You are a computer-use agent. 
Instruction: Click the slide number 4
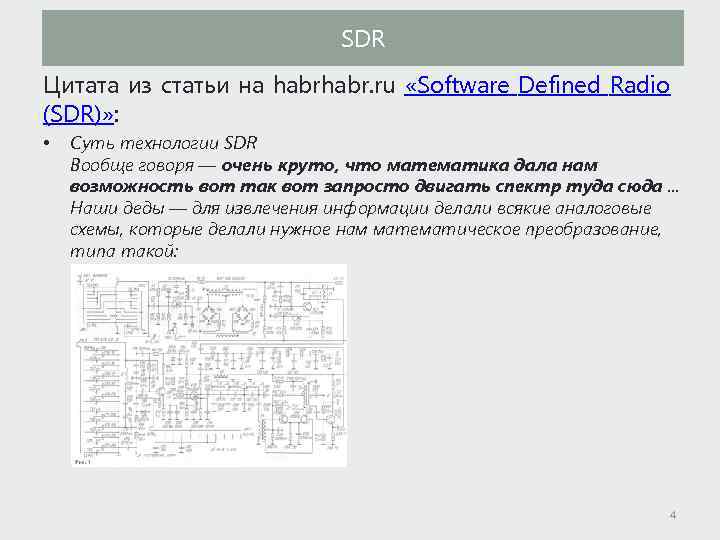tap(673, 515)
